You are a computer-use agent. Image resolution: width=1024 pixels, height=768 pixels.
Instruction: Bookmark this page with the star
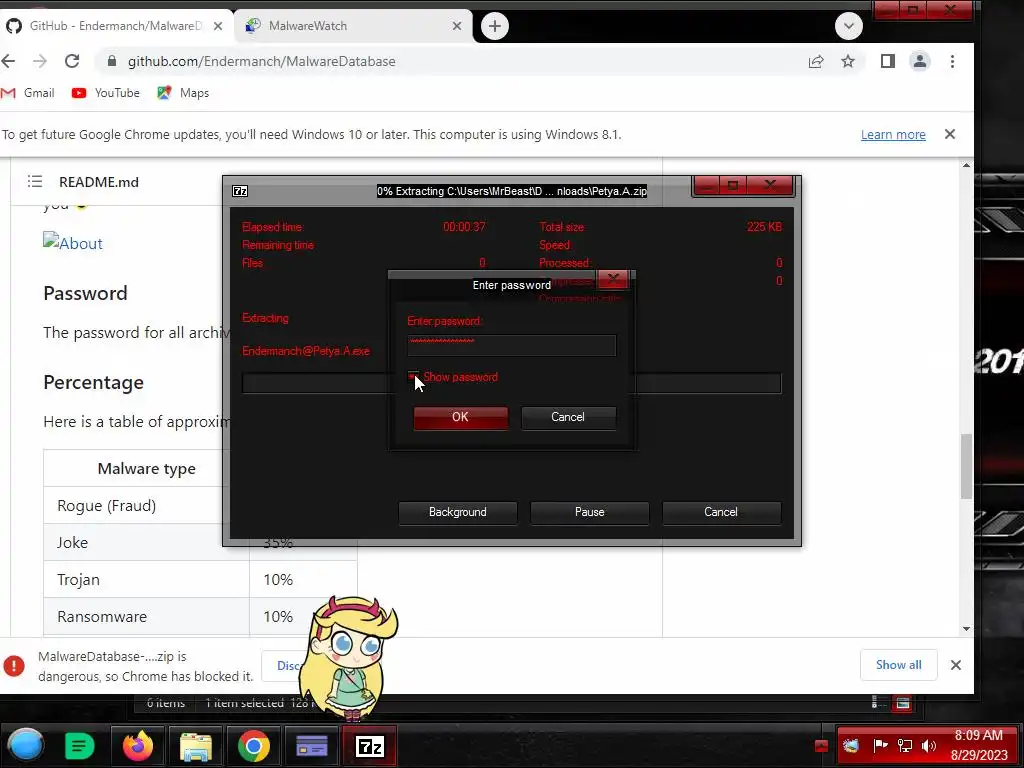848,61
